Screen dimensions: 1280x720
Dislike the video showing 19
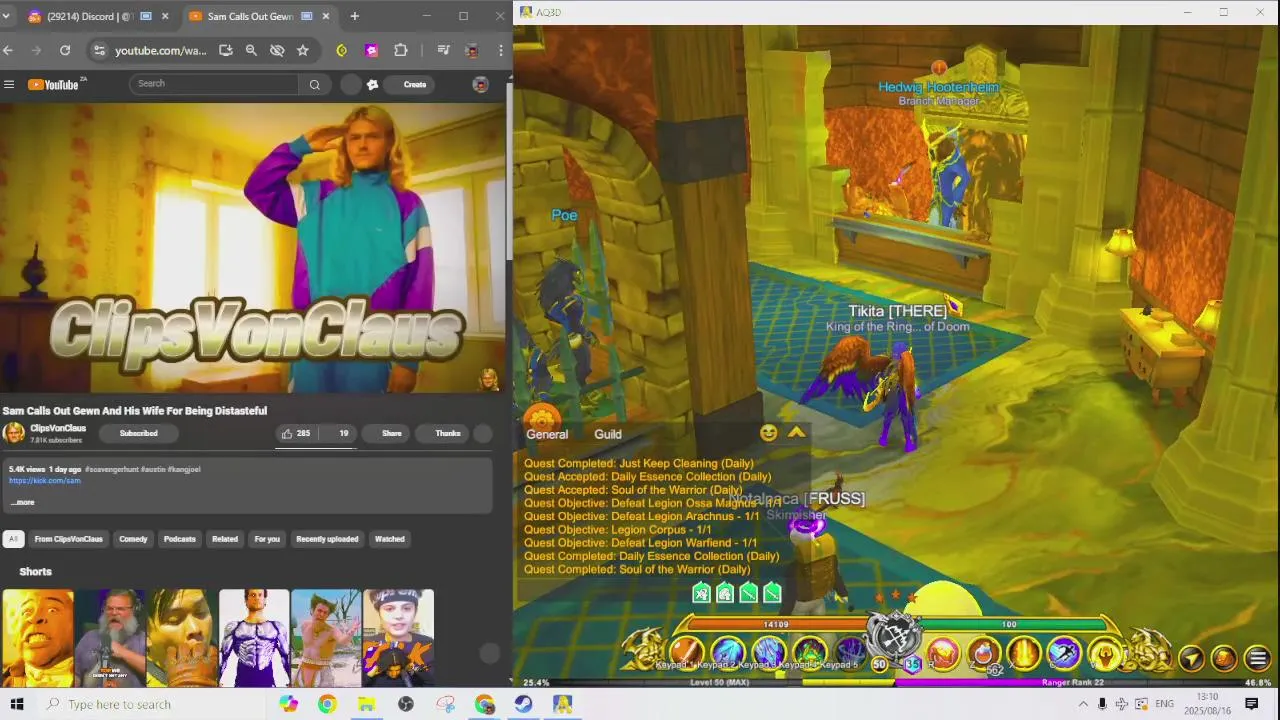(x=338, y=433)
